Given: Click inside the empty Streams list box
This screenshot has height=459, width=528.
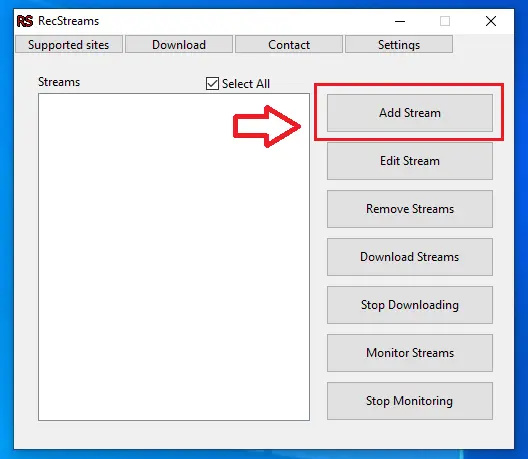Looking at the screenshot, I should pyautogui.click(x=174, y=257).
